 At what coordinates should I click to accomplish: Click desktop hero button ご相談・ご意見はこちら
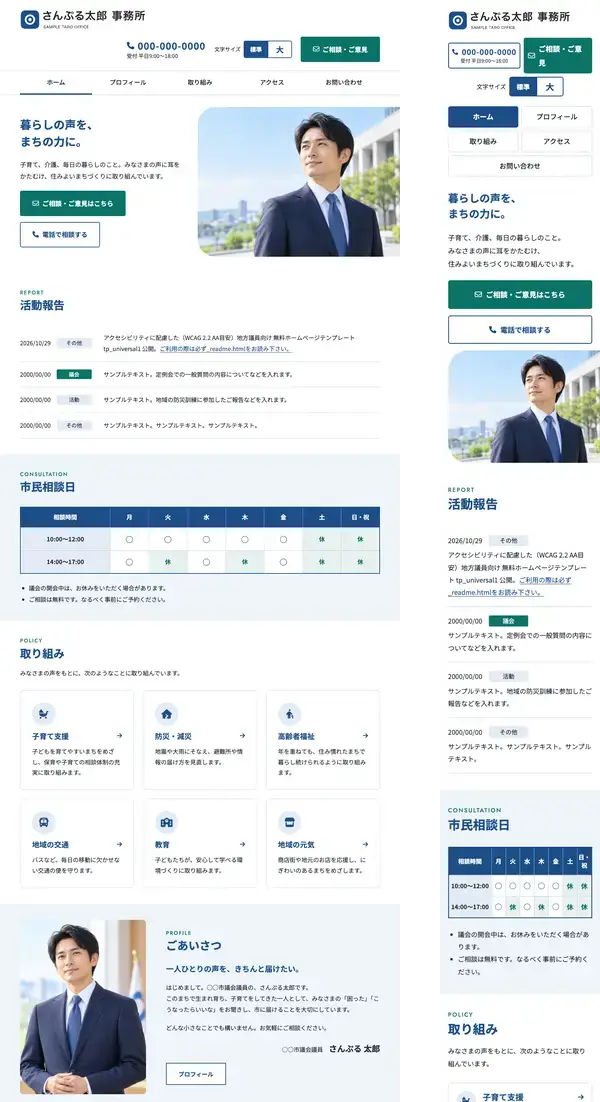click(x=73, y=203)
